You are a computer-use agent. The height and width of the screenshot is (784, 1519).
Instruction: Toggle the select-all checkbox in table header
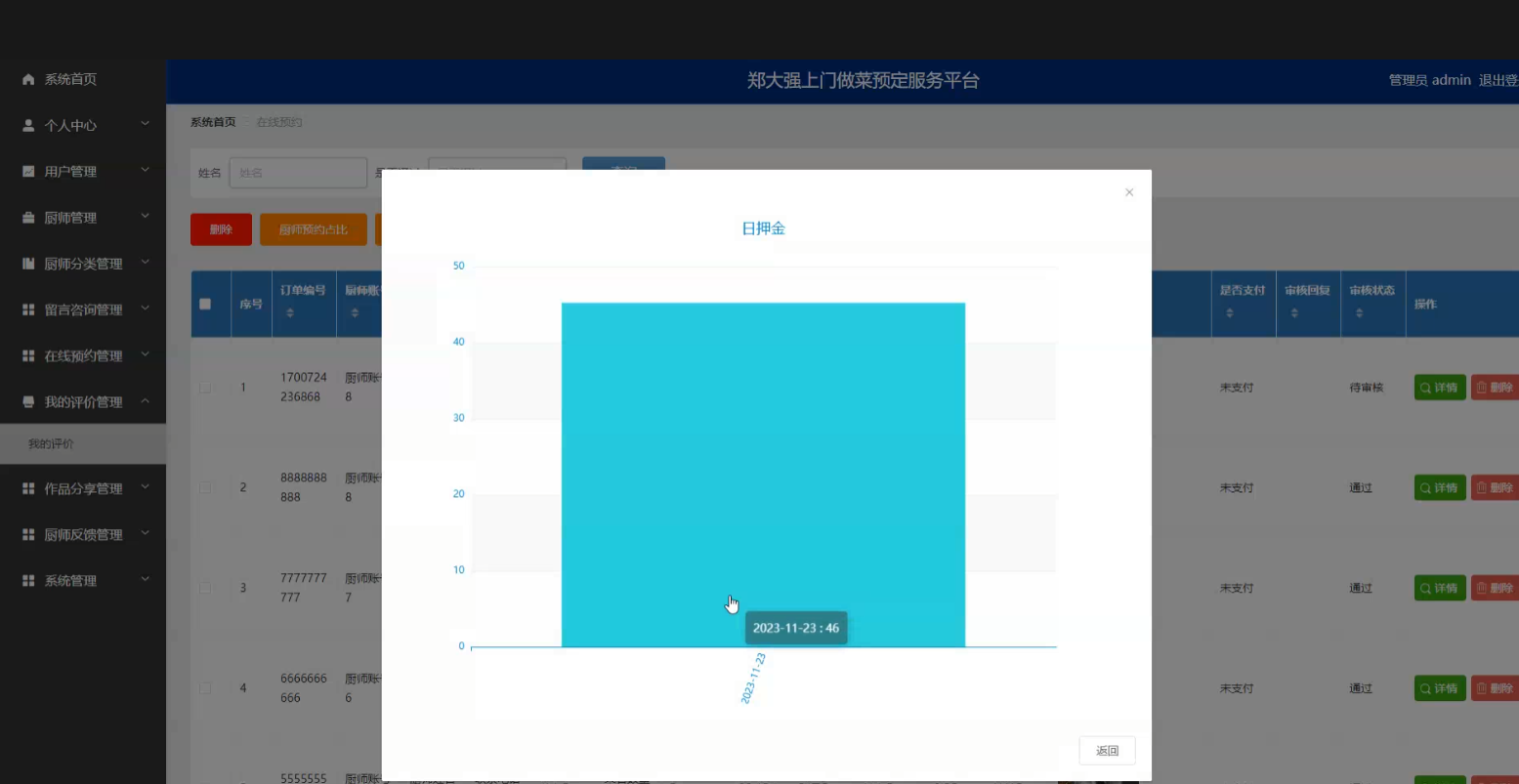pos(205,304)
